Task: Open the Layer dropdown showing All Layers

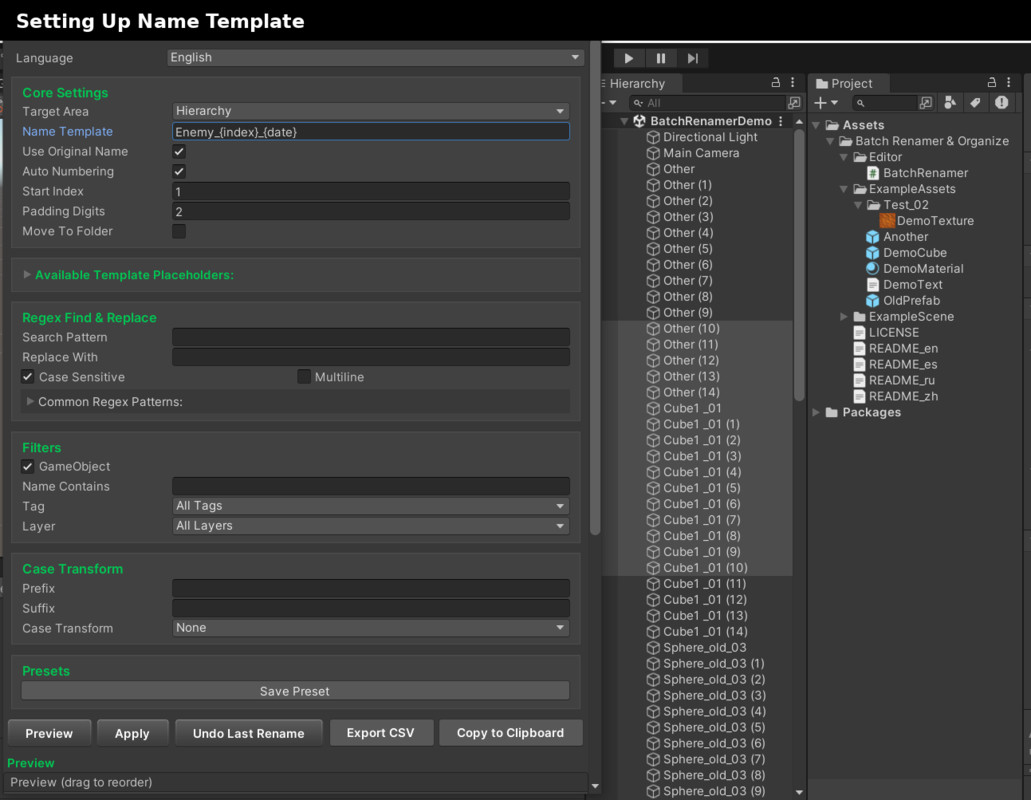Action: click(371, 525)
